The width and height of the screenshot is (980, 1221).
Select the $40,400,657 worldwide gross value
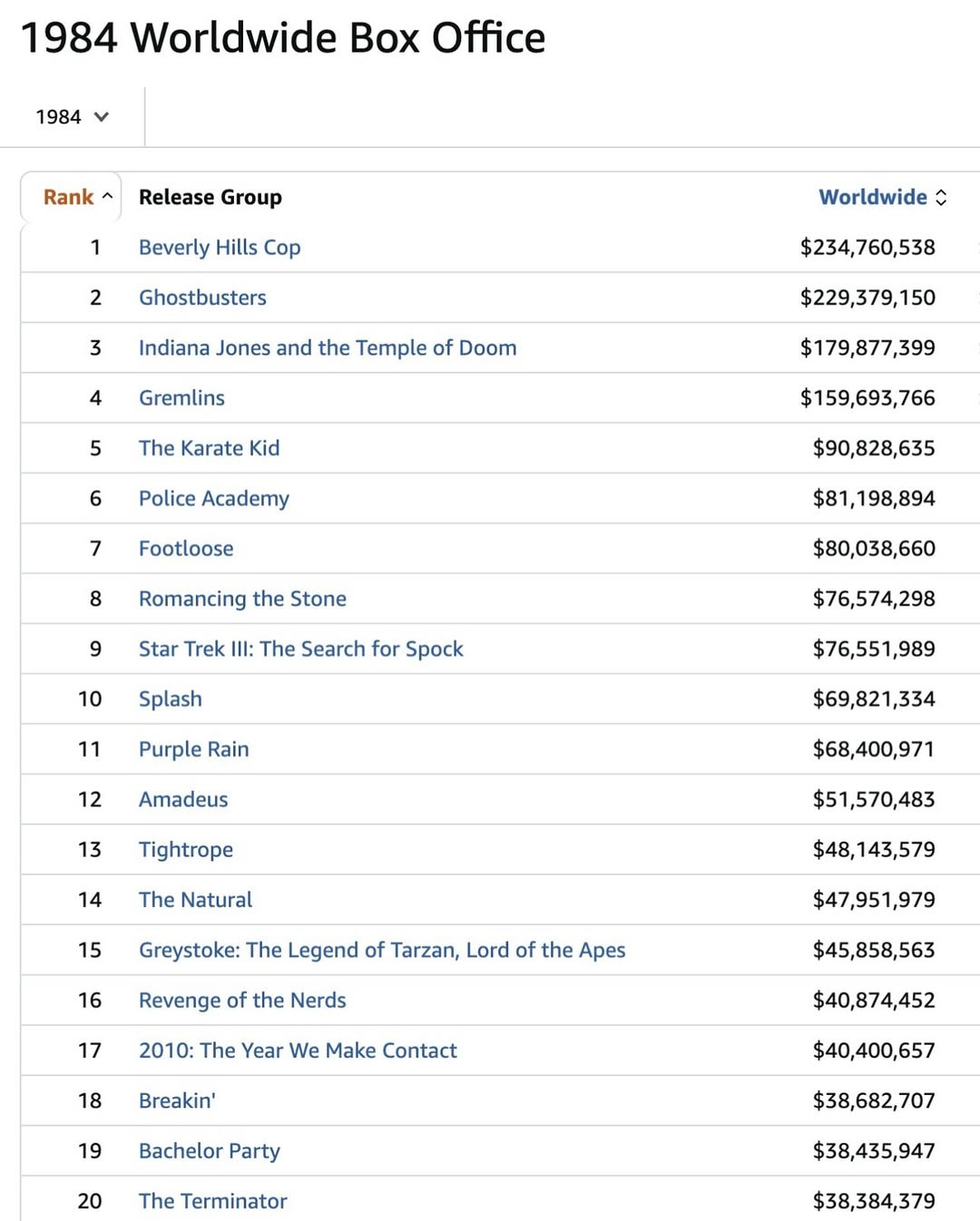[874, 1050]
